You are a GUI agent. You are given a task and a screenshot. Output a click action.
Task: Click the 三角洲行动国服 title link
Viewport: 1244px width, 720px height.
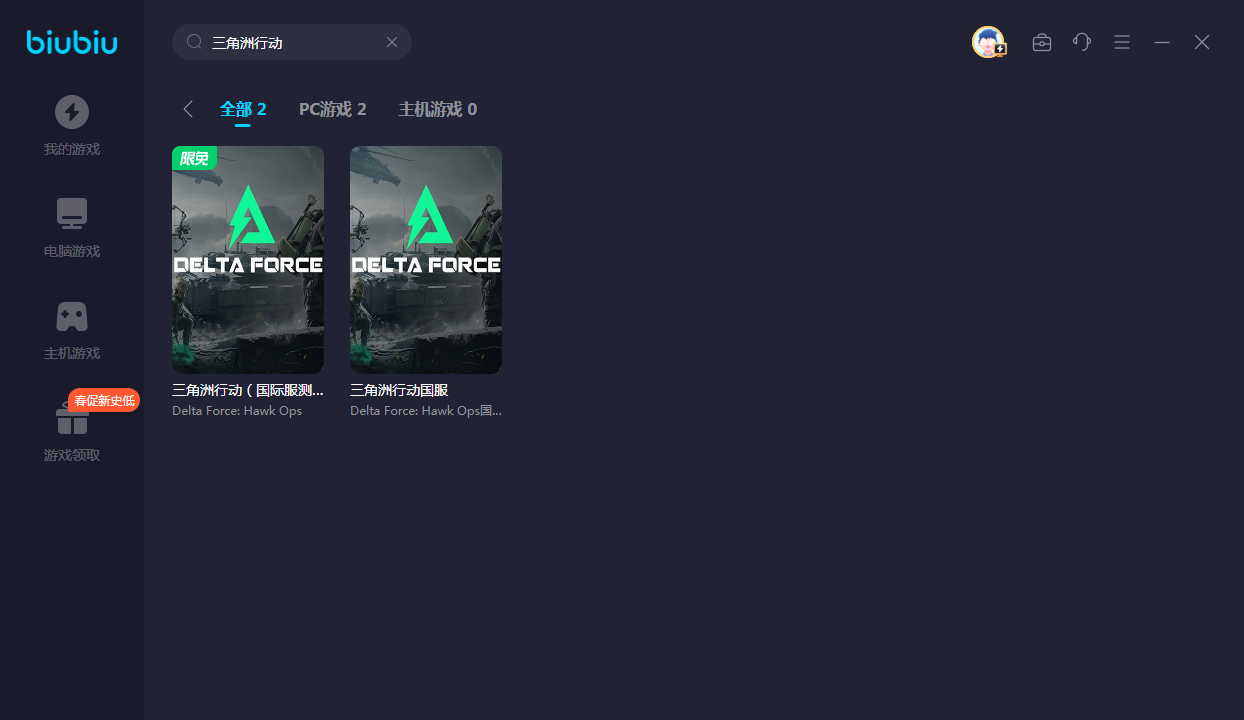399,390
